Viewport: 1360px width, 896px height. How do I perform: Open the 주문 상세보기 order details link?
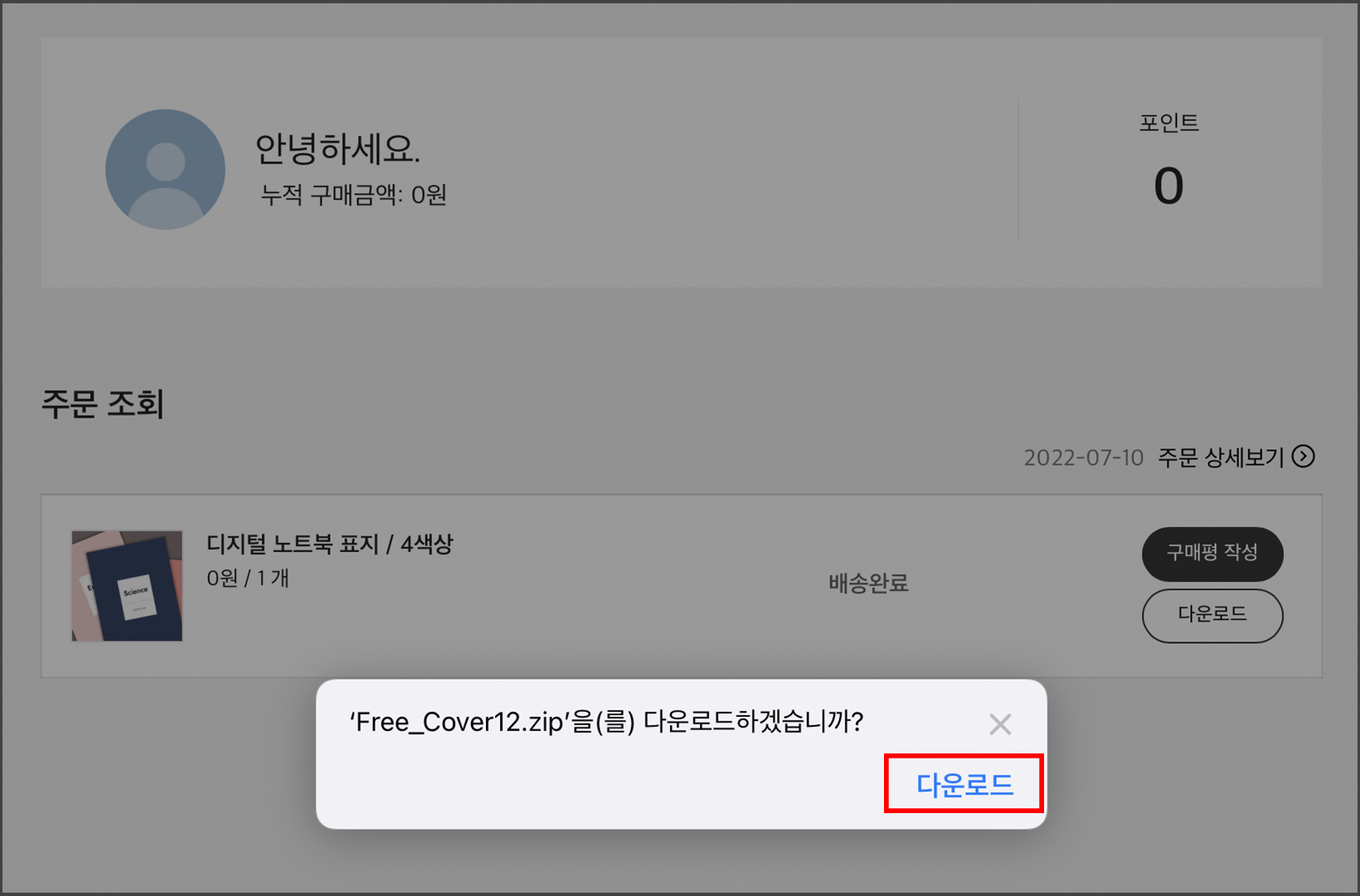tap(1221, 457)
